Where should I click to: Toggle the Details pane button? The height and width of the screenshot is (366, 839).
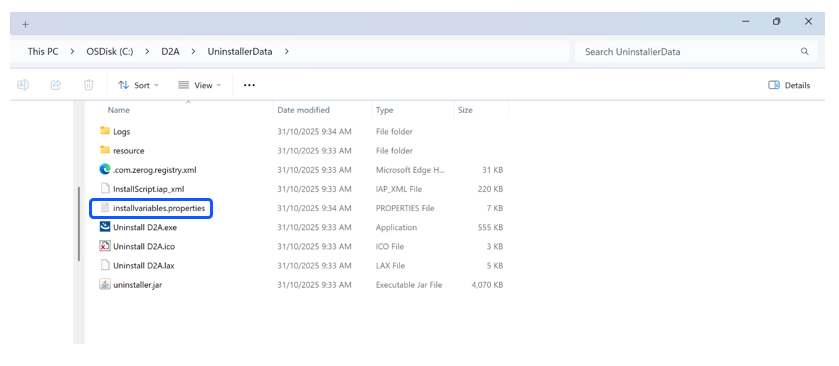pos(789,85)
